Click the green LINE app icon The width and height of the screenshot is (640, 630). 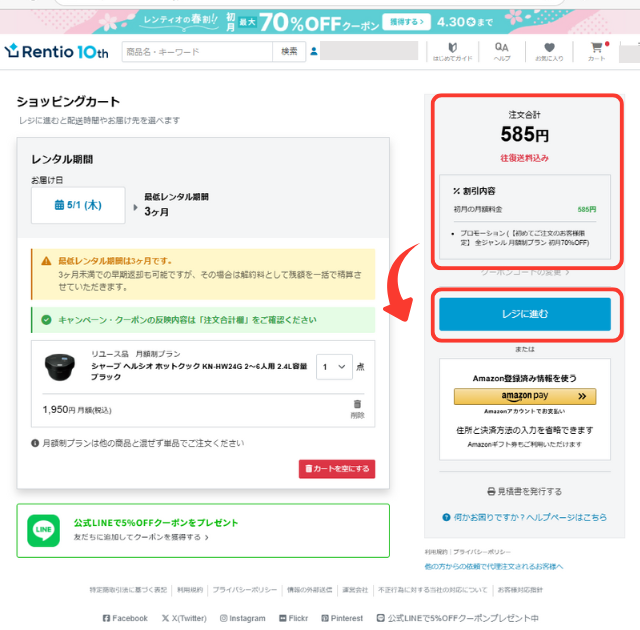point(43,530)
